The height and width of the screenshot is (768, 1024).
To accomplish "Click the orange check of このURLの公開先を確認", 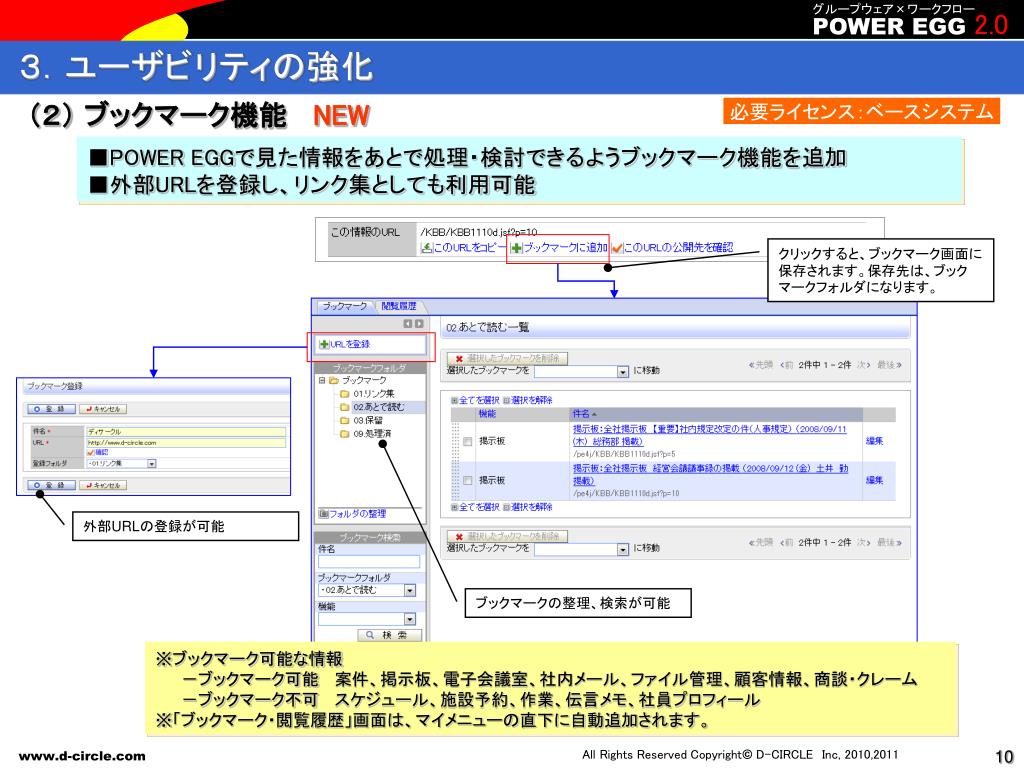I will (x=616, y=248).
